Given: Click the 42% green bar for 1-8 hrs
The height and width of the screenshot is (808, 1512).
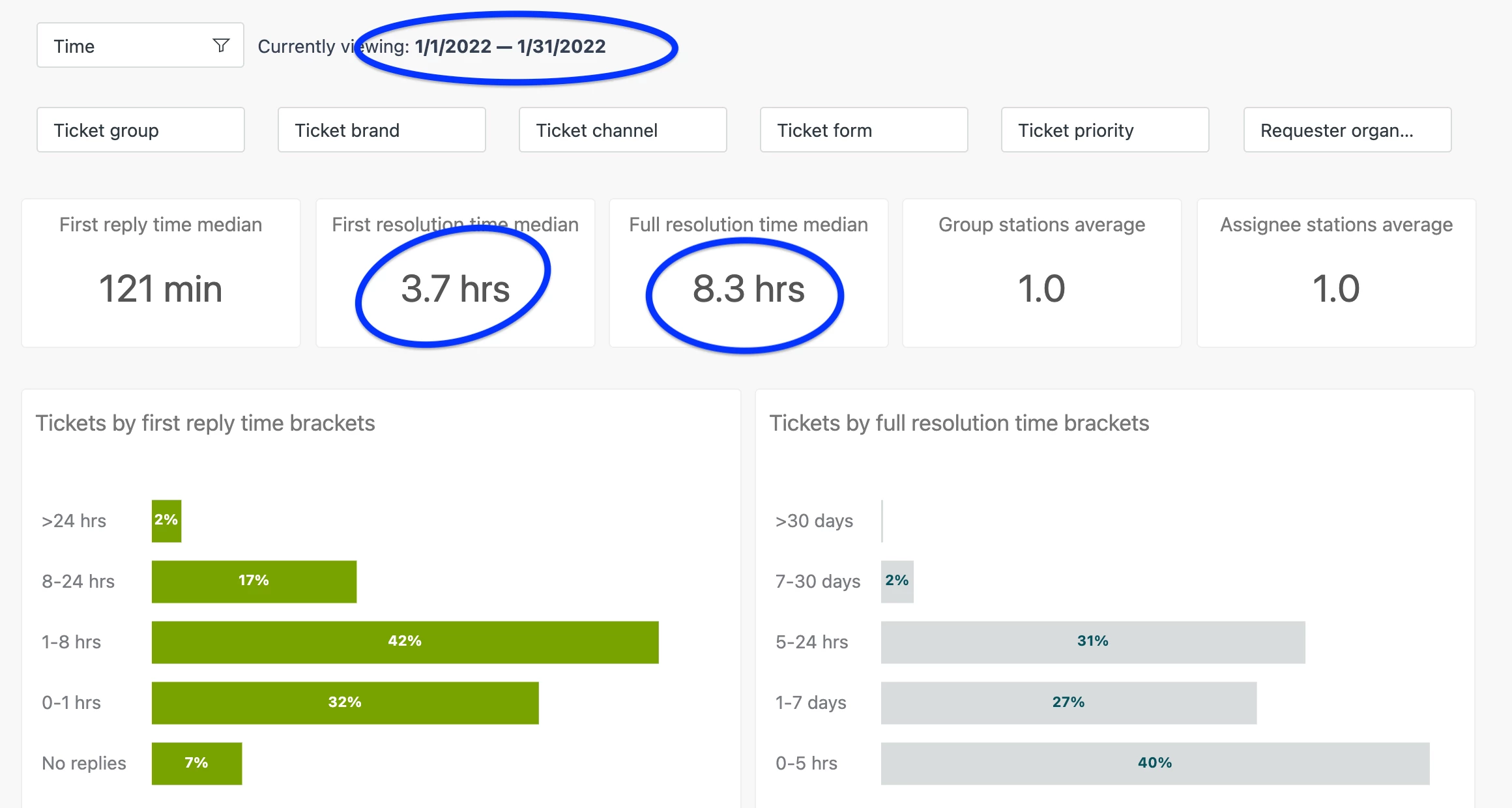Looking at the screenshot, I should pyautogui.click(x=405, y=642).
